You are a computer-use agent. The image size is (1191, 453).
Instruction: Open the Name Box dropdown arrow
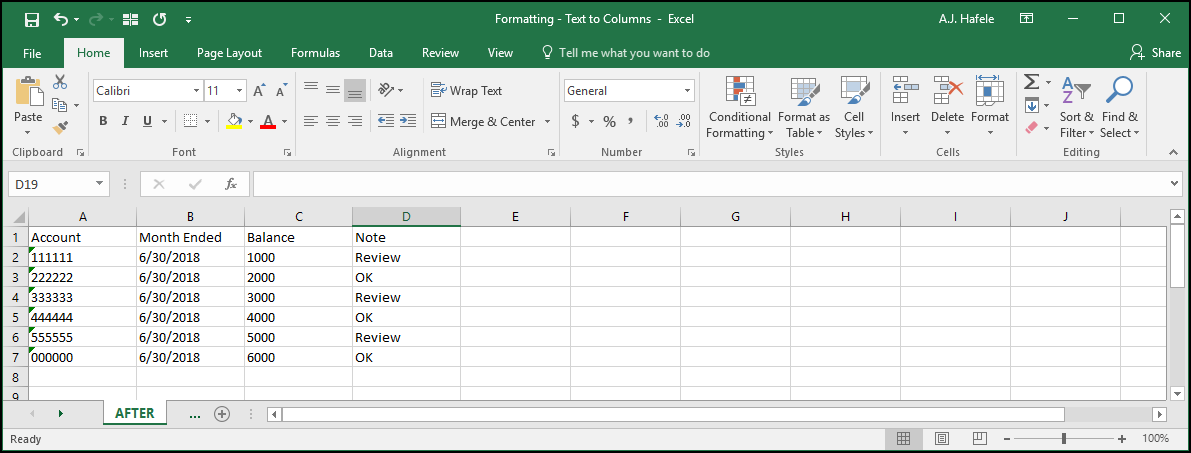point(100,184)
